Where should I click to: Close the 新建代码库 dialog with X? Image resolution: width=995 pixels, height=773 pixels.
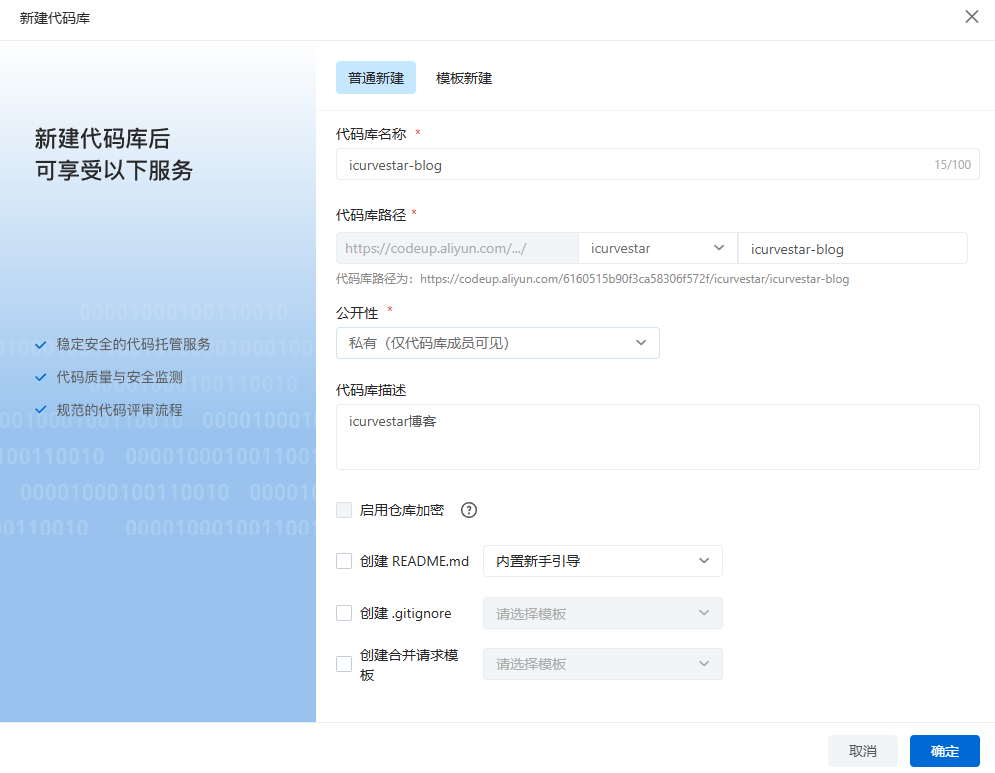tap(971, 17)
